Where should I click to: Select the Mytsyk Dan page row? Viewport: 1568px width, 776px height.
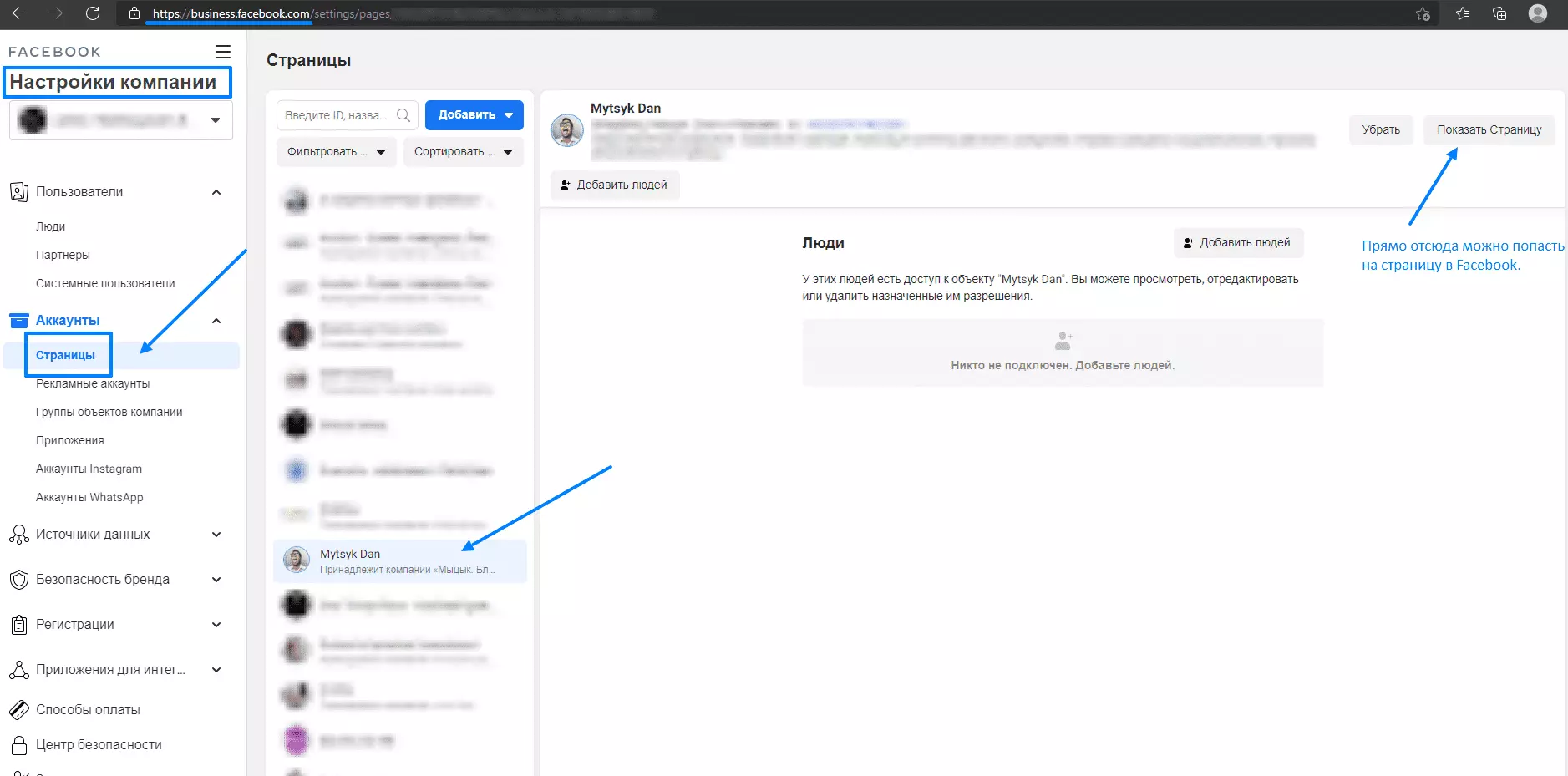pyautogui.click(x=400, y=561)
